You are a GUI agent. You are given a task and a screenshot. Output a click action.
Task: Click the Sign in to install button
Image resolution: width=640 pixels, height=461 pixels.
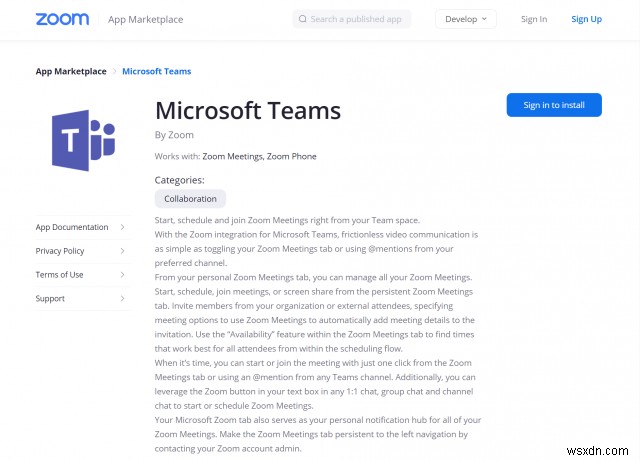(x=554, y=105)
